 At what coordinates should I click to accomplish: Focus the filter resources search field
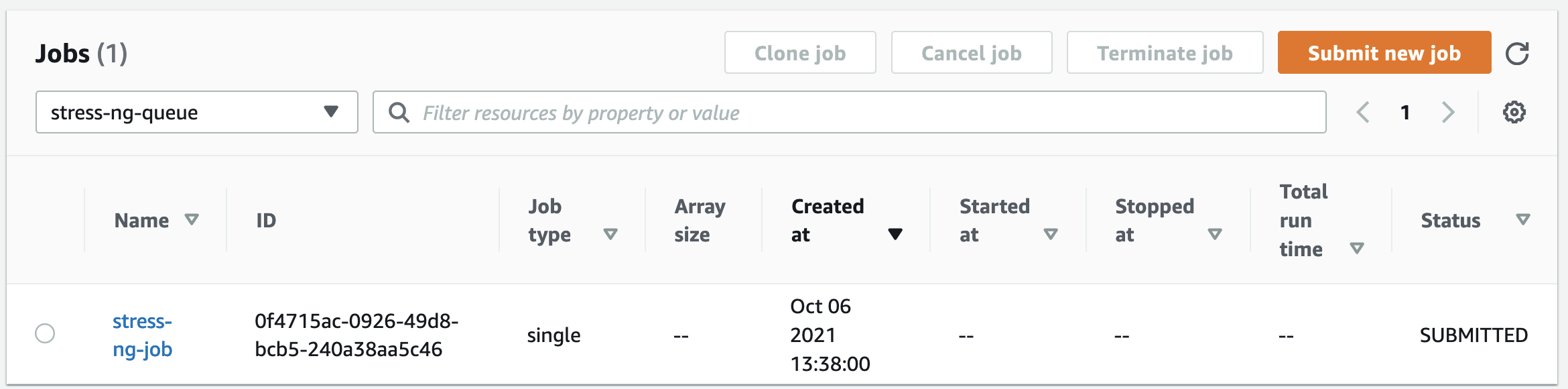point(850,112)
